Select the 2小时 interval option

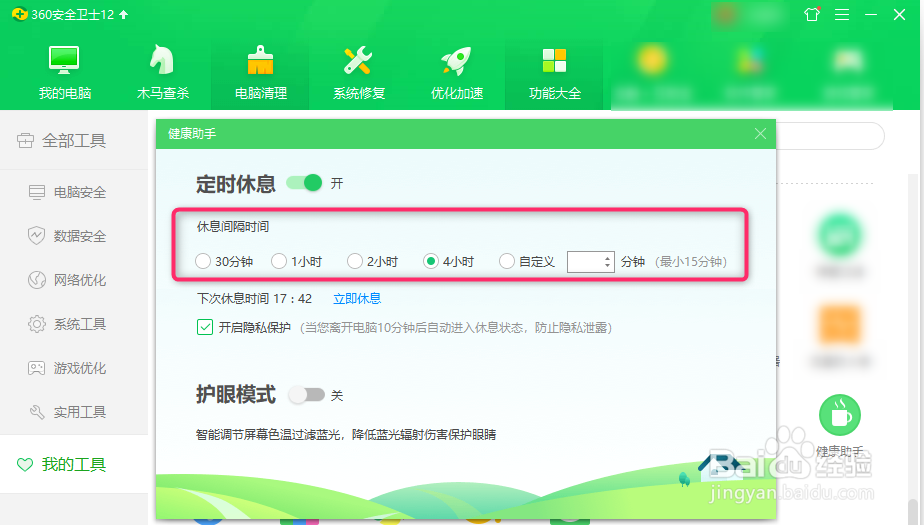tap(355, 261)
